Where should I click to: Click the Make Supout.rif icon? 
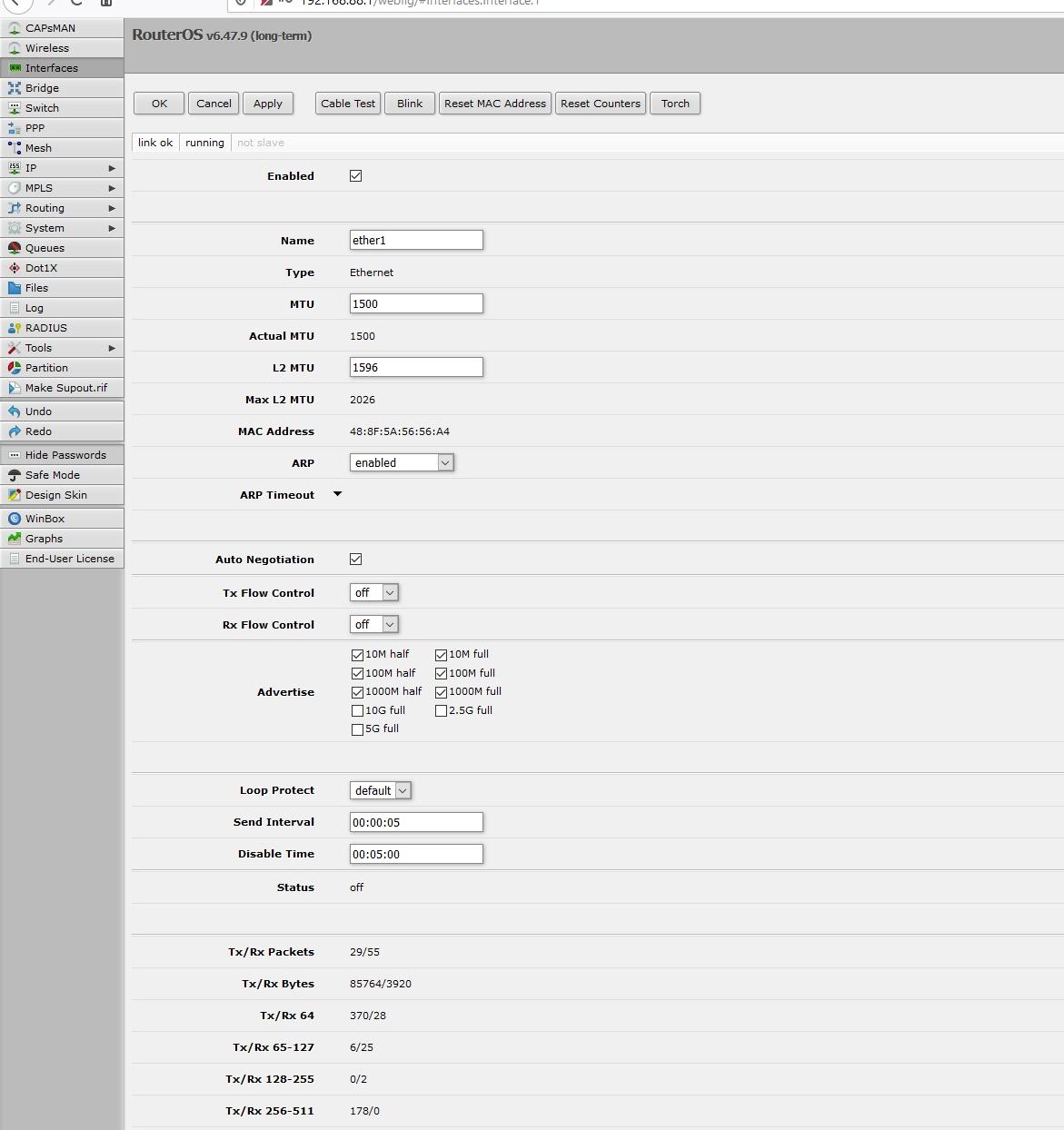tap(15, 388)
